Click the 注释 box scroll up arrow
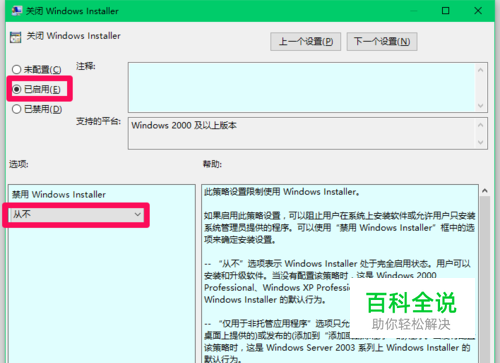Image resolution: width=500 pixels, height=363 pixels. point(480,70)
